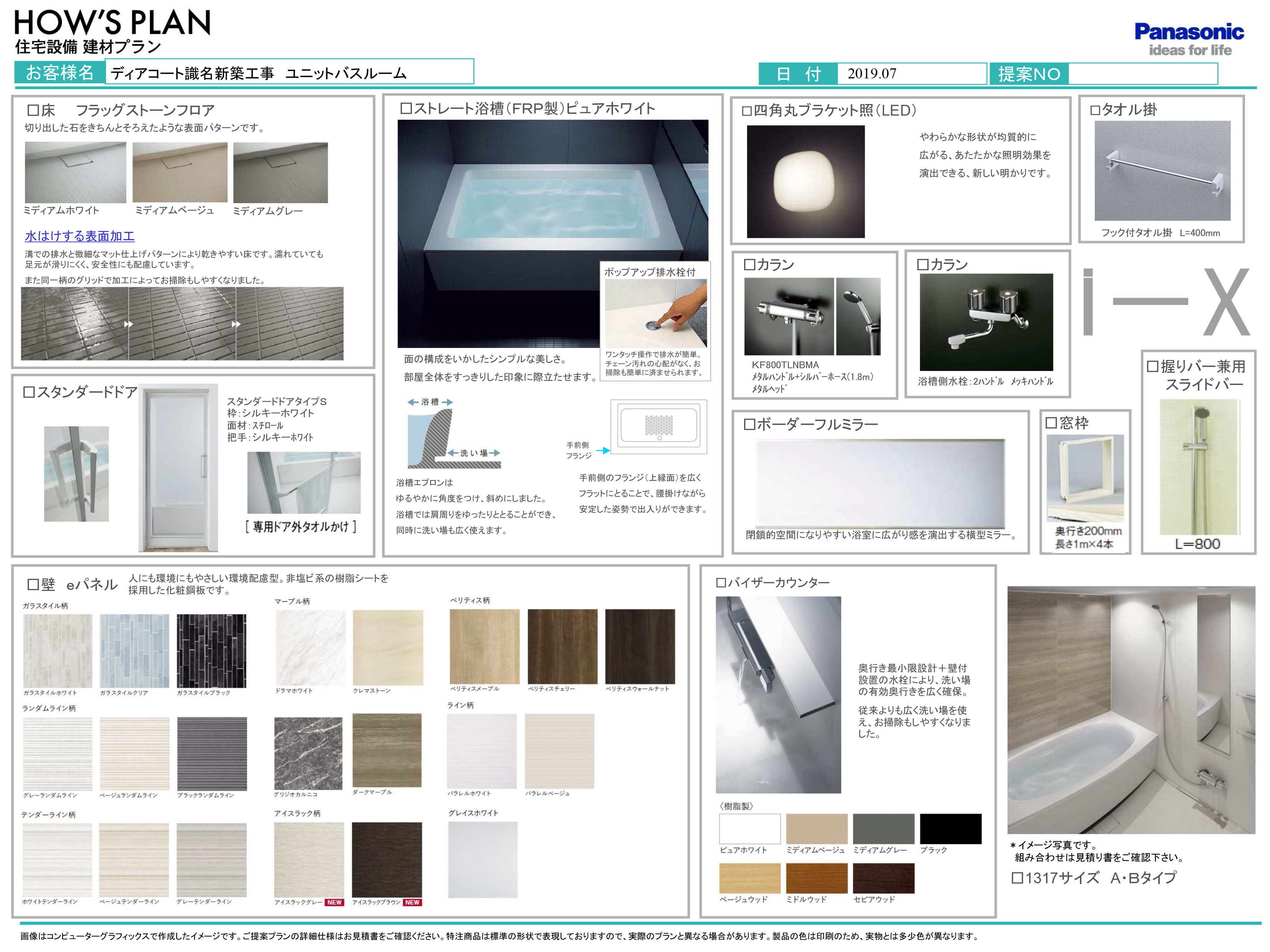This screenshot has height=952, width=1270.
Task: Select the ガラスタイルブラック wall panel swatch
Action: pos(211,651)
